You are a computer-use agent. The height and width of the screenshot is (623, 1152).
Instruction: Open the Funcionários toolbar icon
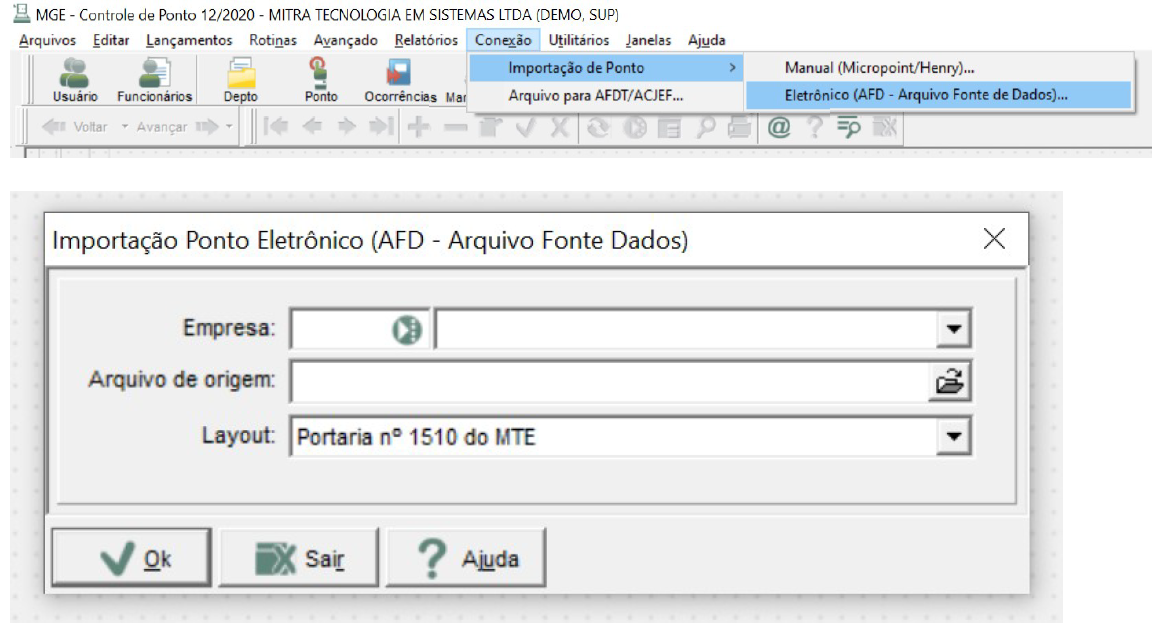click(x=154, y=80)
